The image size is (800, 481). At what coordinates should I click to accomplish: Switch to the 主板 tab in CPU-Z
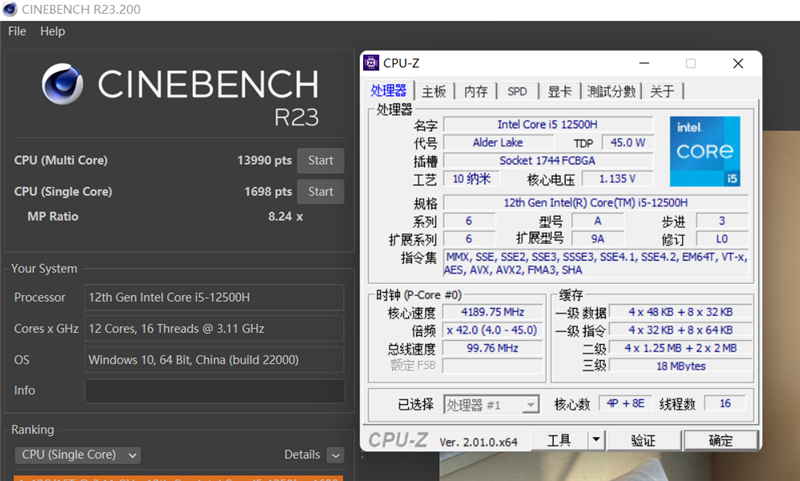coord(434,91)
